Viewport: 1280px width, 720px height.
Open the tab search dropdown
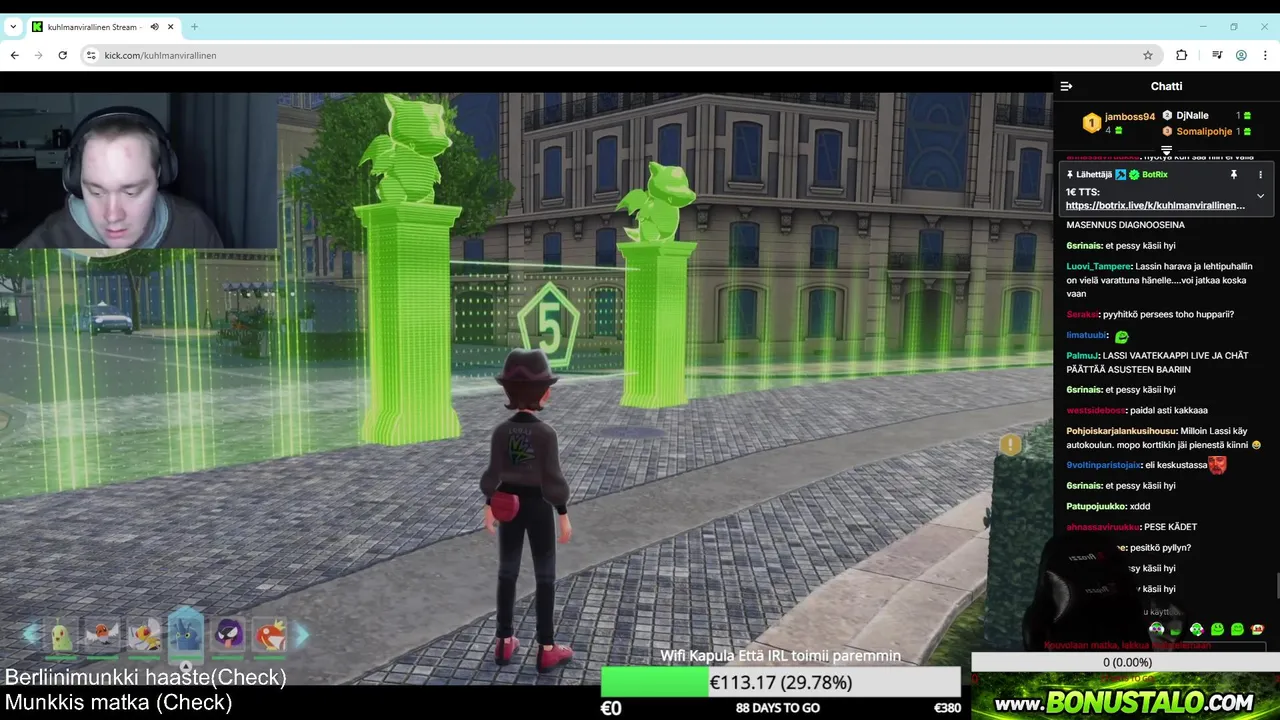(x=13, y=27)
